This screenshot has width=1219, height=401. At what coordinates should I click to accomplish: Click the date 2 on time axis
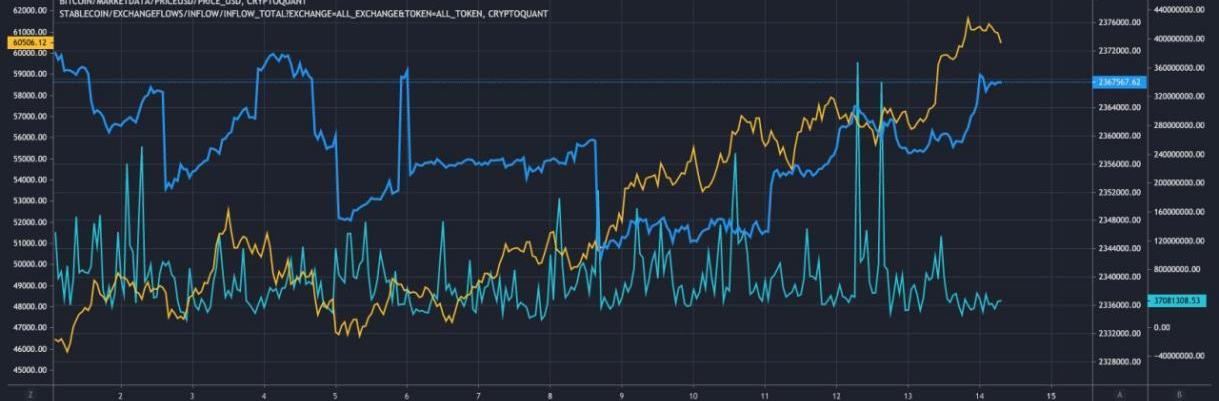(120, 394)
